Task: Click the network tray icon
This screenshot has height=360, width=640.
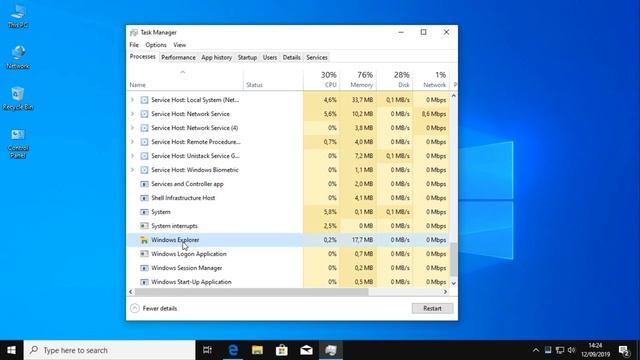Action: (560, 350)
